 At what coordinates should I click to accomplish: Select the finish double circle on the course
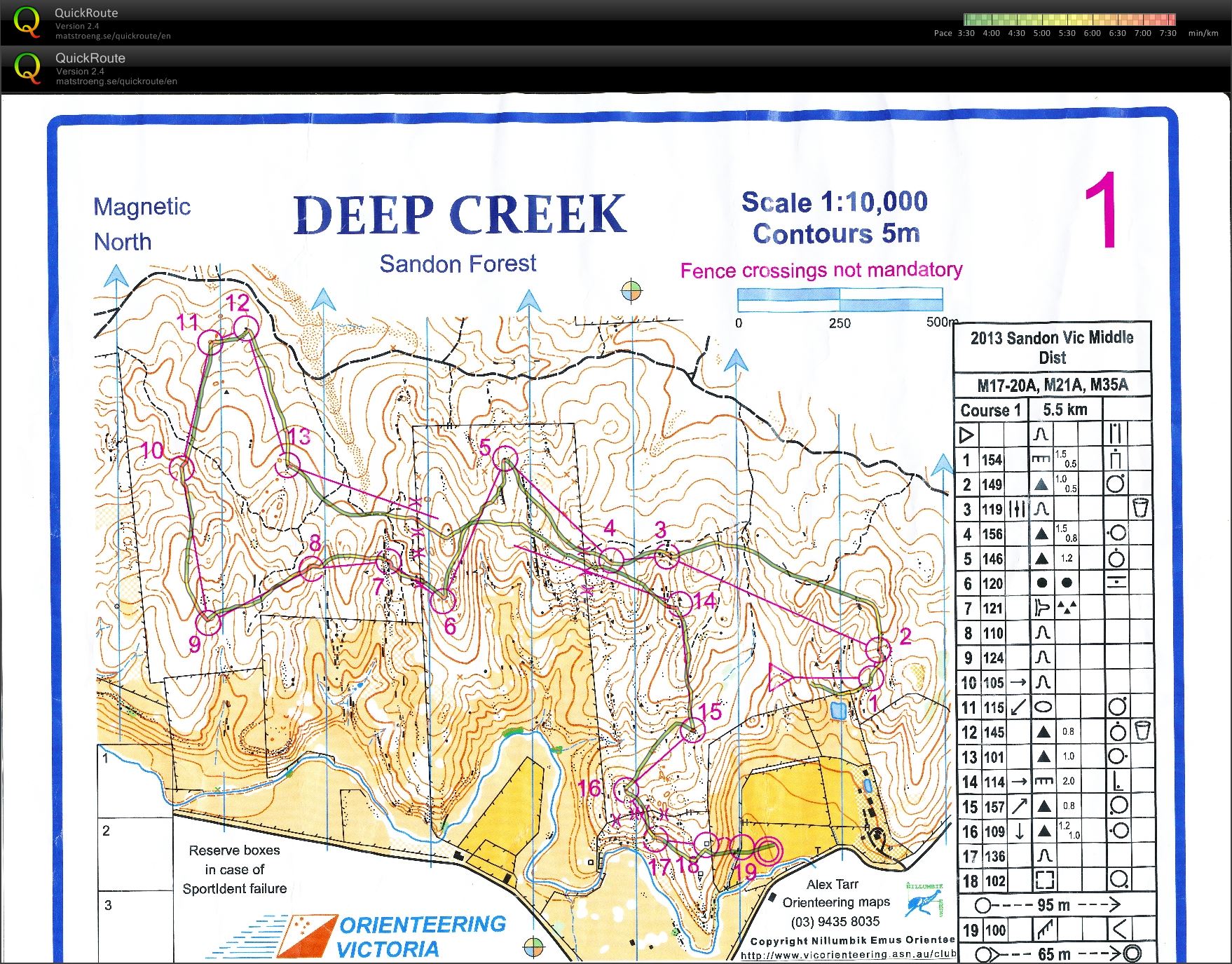[x=767, y=850]
